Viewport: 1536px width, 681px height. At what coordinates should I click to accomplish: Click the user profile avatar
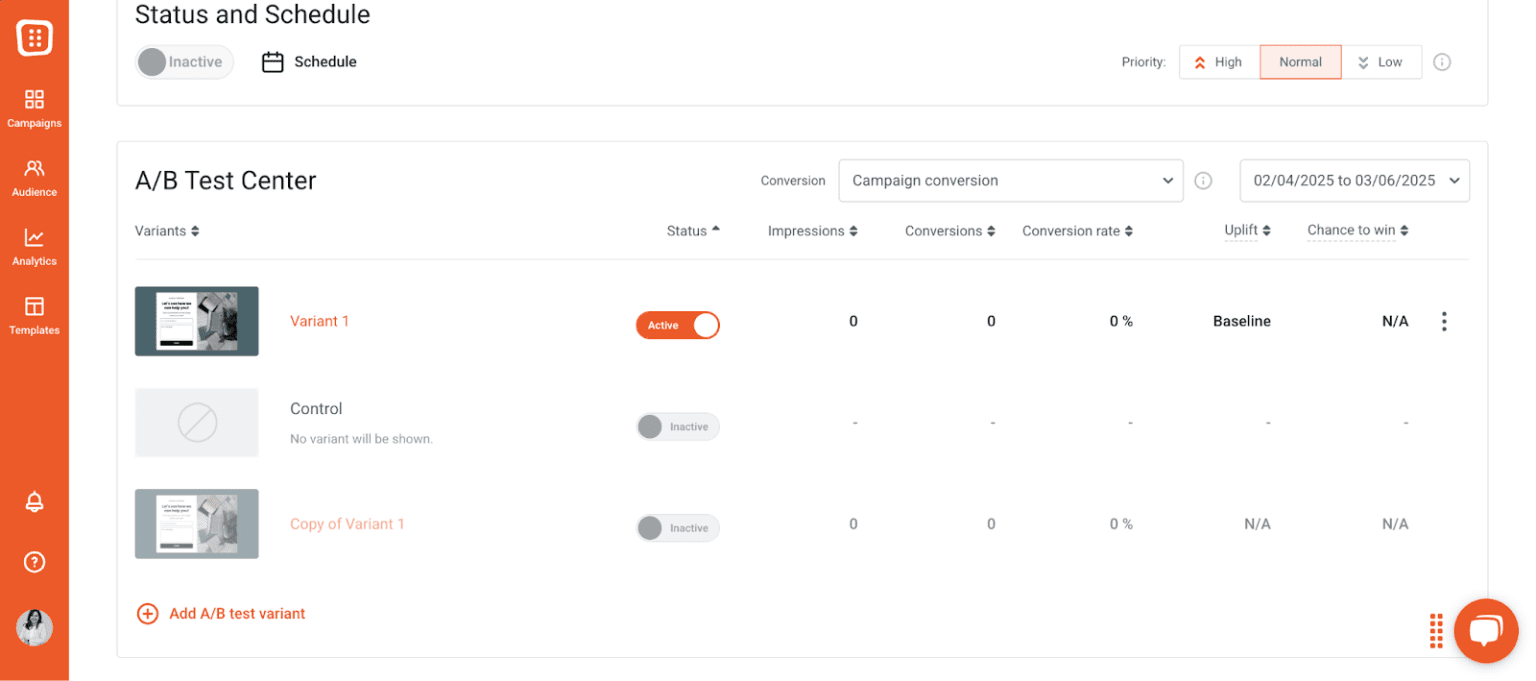pos(34,628)
